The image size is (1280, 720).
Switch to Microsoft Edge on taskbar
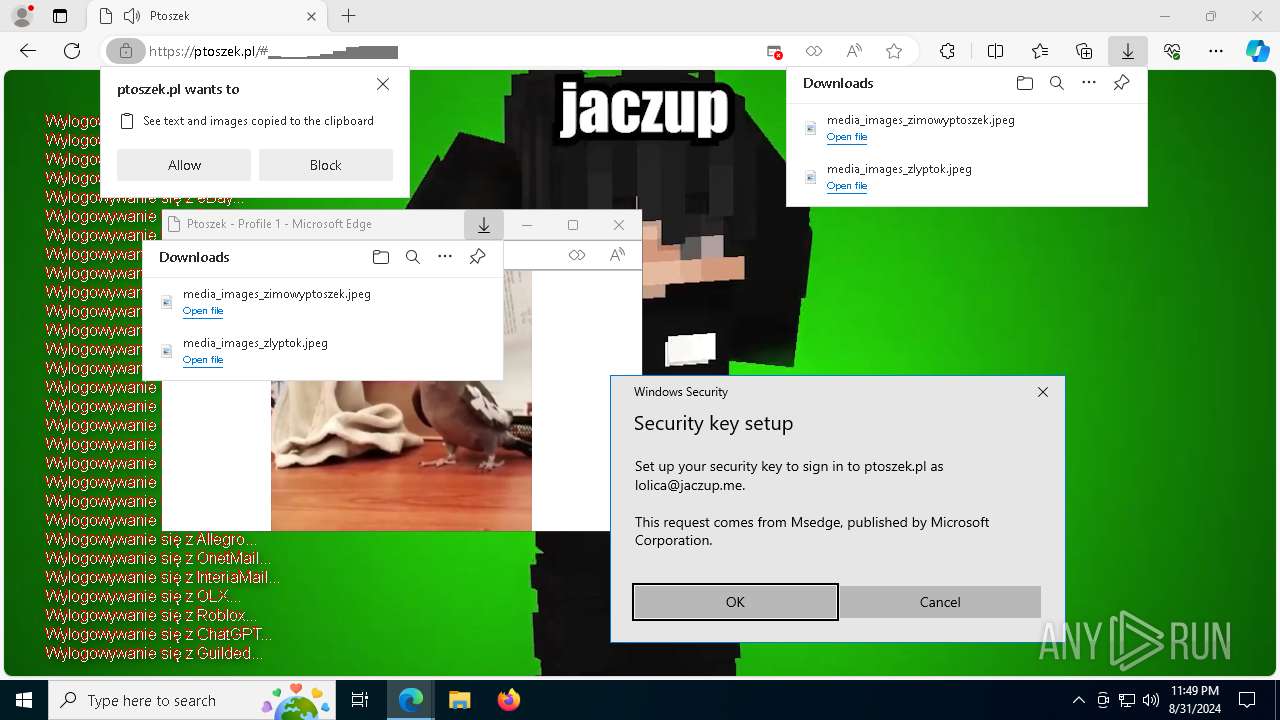click(411, 700)
